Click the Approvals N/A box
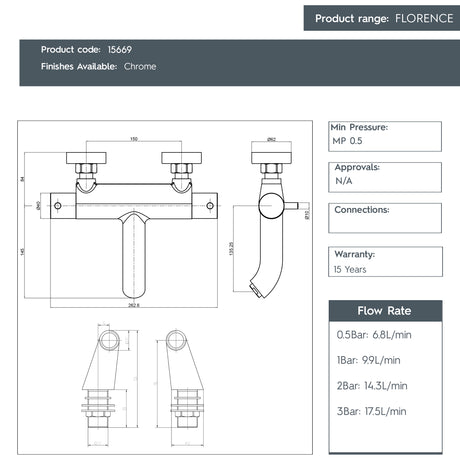Viewport: 460px width, 460px height. 385,177
